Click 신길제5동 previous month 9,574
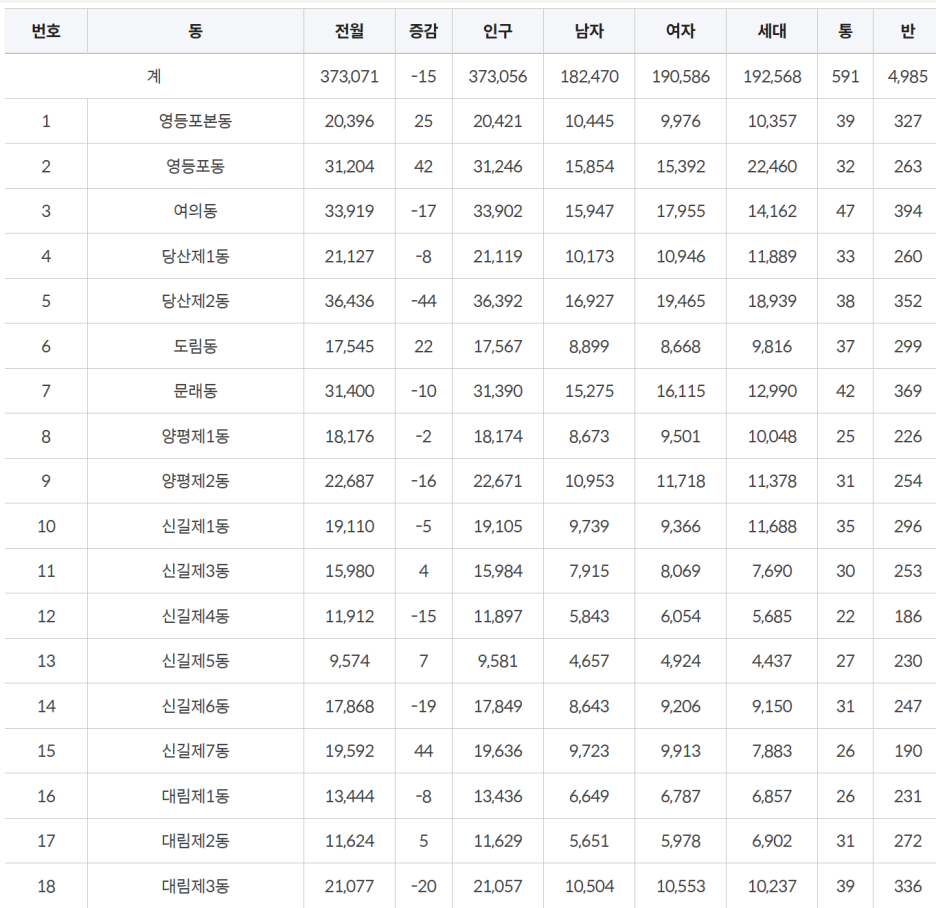 [x=349, y=661]
